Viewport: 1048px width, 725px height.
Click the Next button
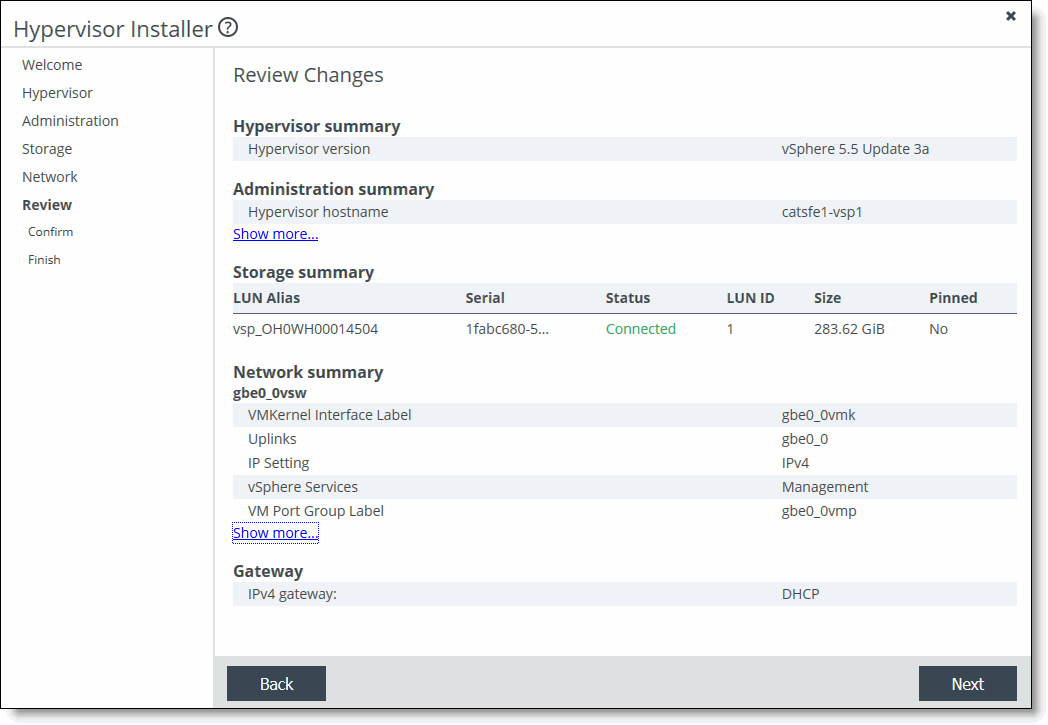[x=968, y=684]
